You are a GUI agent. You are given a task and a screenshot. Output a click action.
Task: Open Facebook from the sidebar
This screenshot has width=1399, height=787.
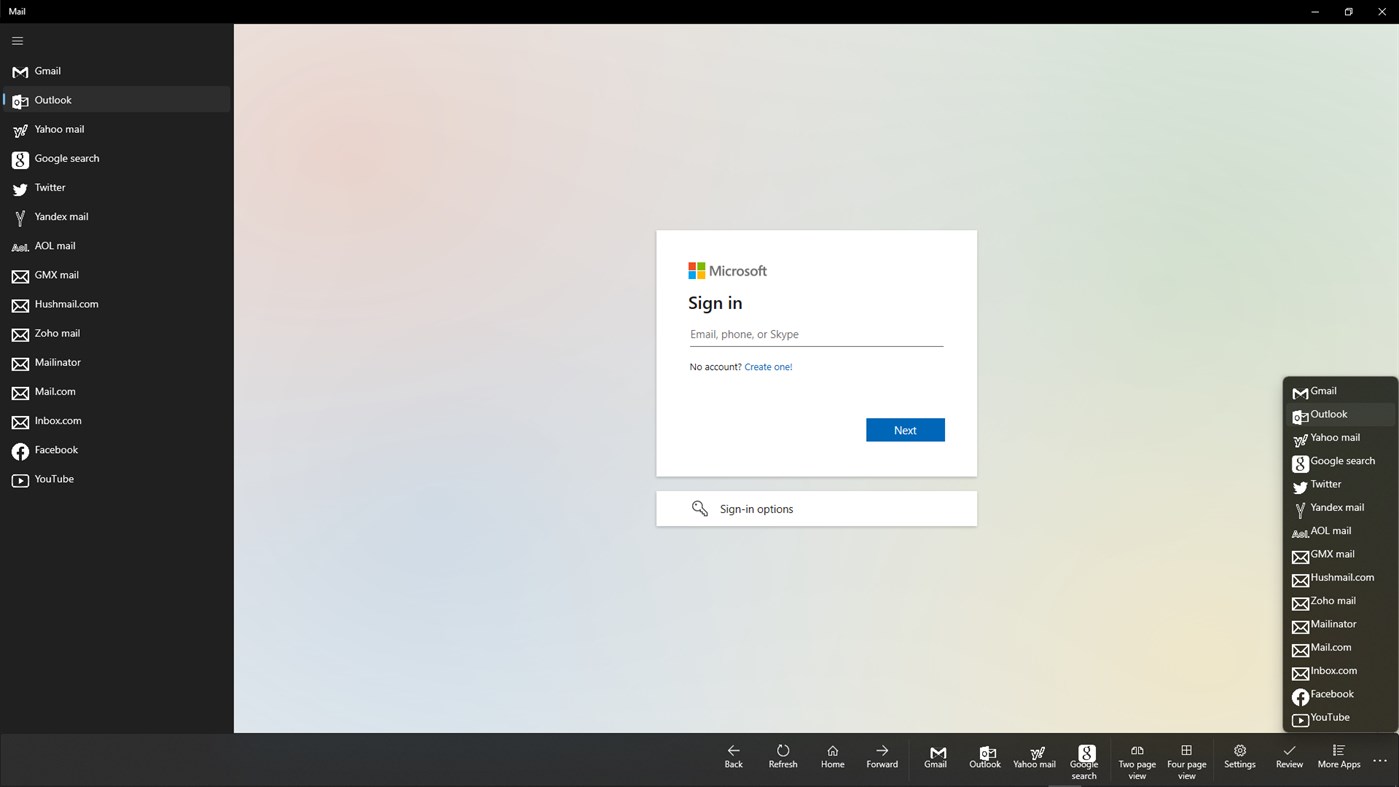point(56,449)
